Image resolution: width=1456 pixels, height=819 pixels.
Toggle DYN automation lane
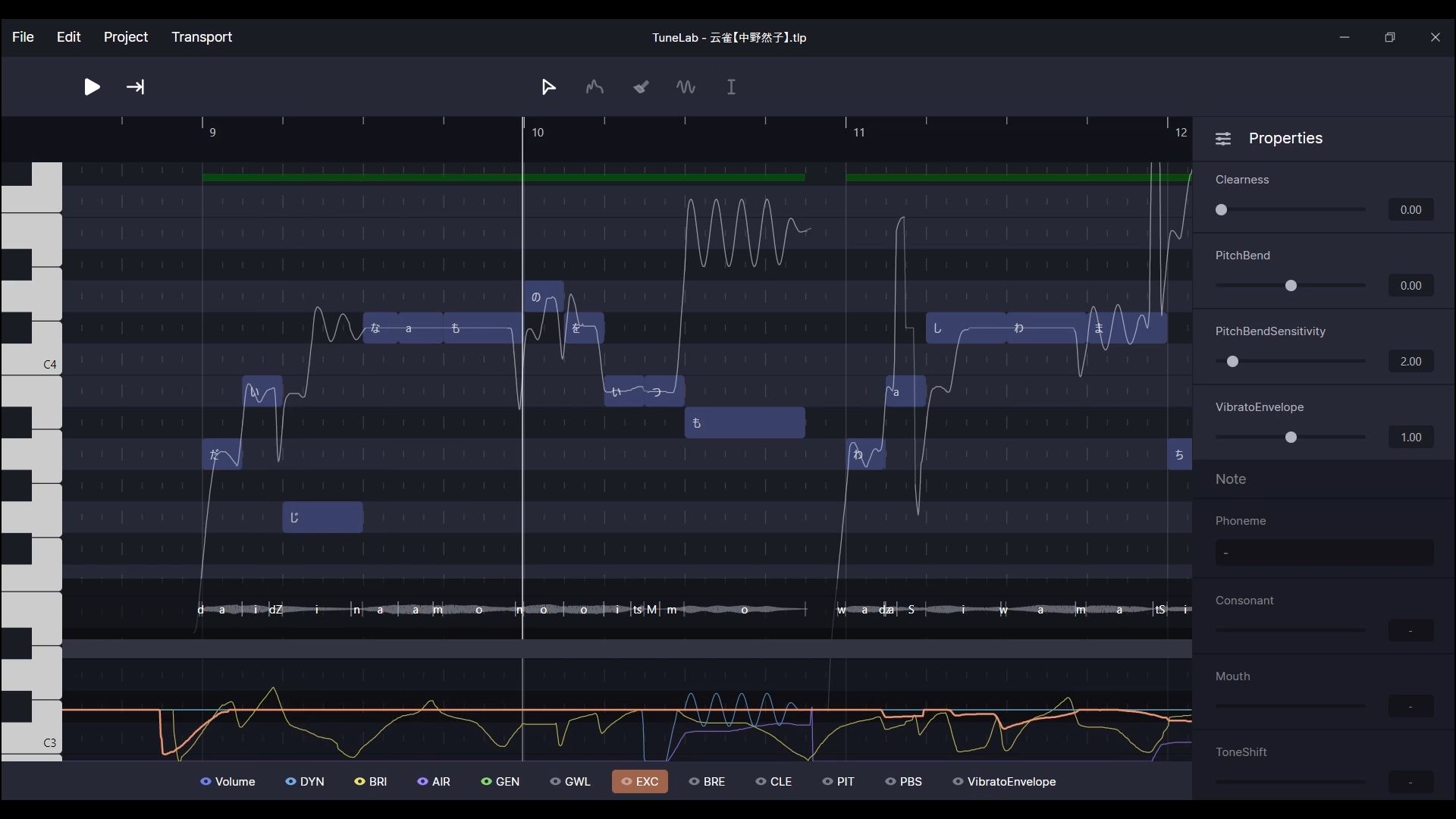click(x=305, y=782)
